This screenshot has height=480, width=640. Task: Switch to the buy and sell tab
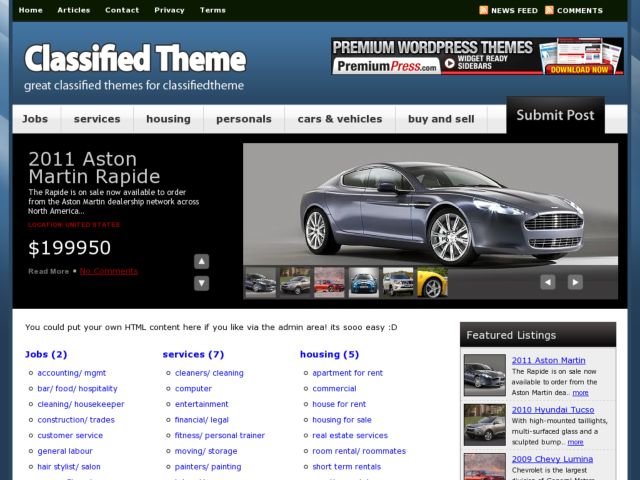click(x=441, y=119)
